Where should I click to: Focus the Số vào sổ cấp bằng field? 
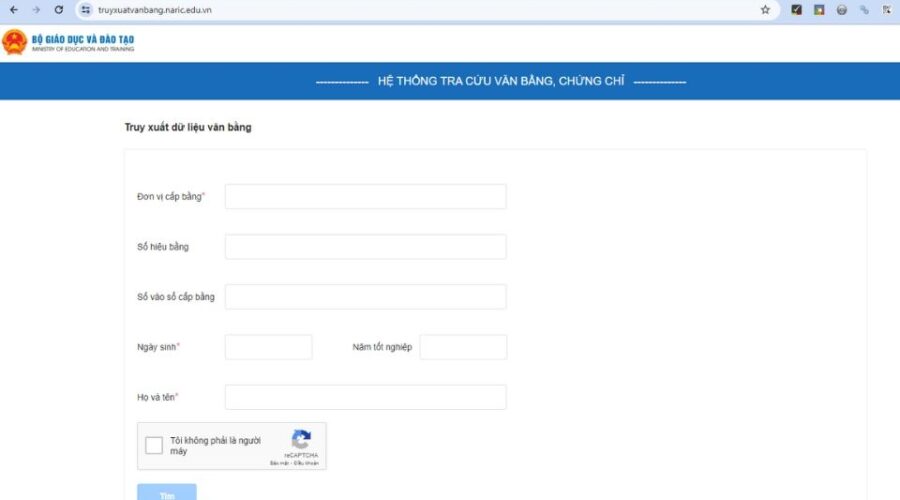(x=366, y=297)
